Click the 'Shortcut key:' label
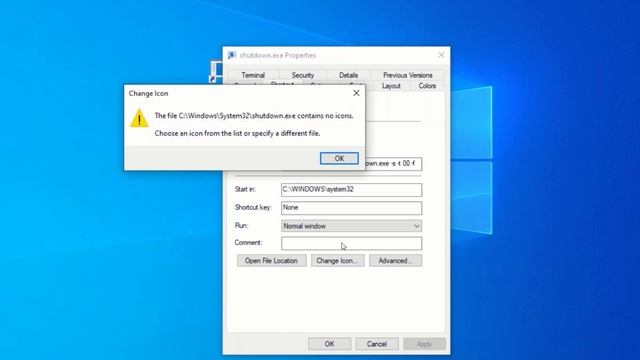The image size is (640, 360). 253,207
